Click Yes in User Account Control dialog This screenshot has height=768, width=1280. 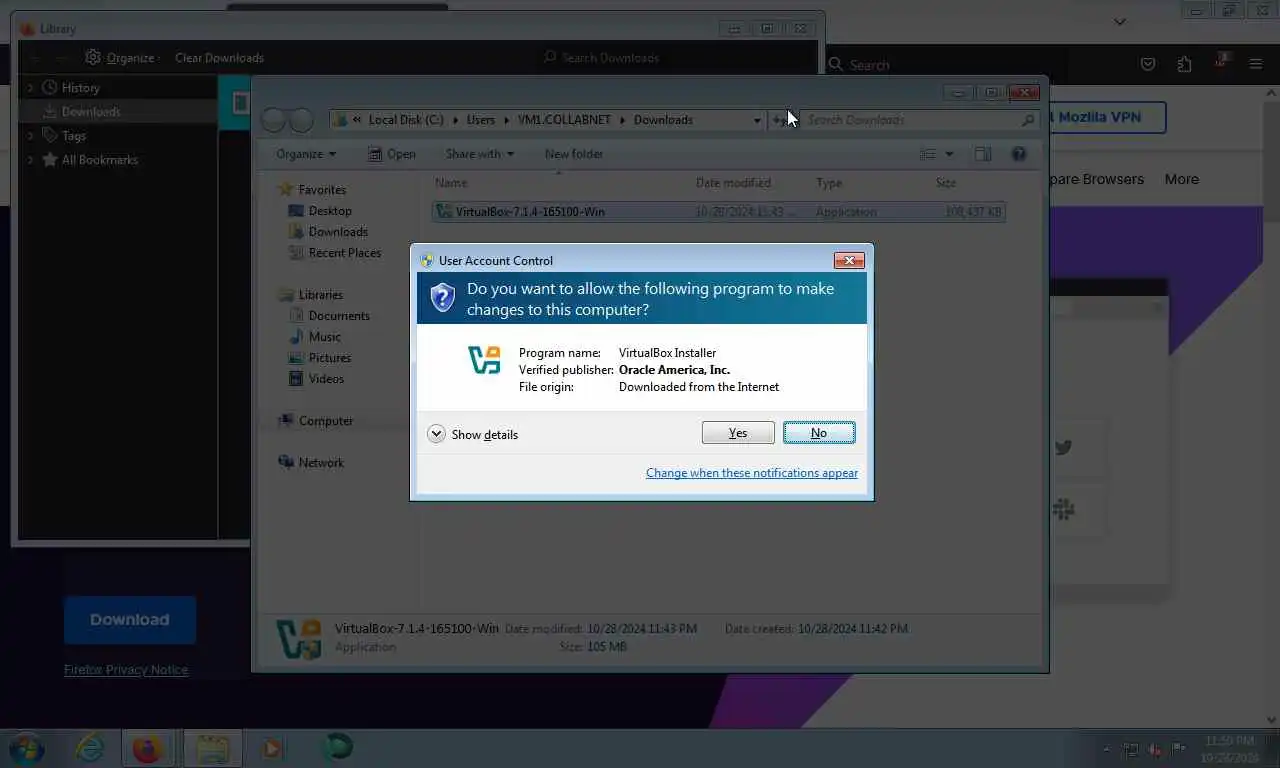[738, 433]
